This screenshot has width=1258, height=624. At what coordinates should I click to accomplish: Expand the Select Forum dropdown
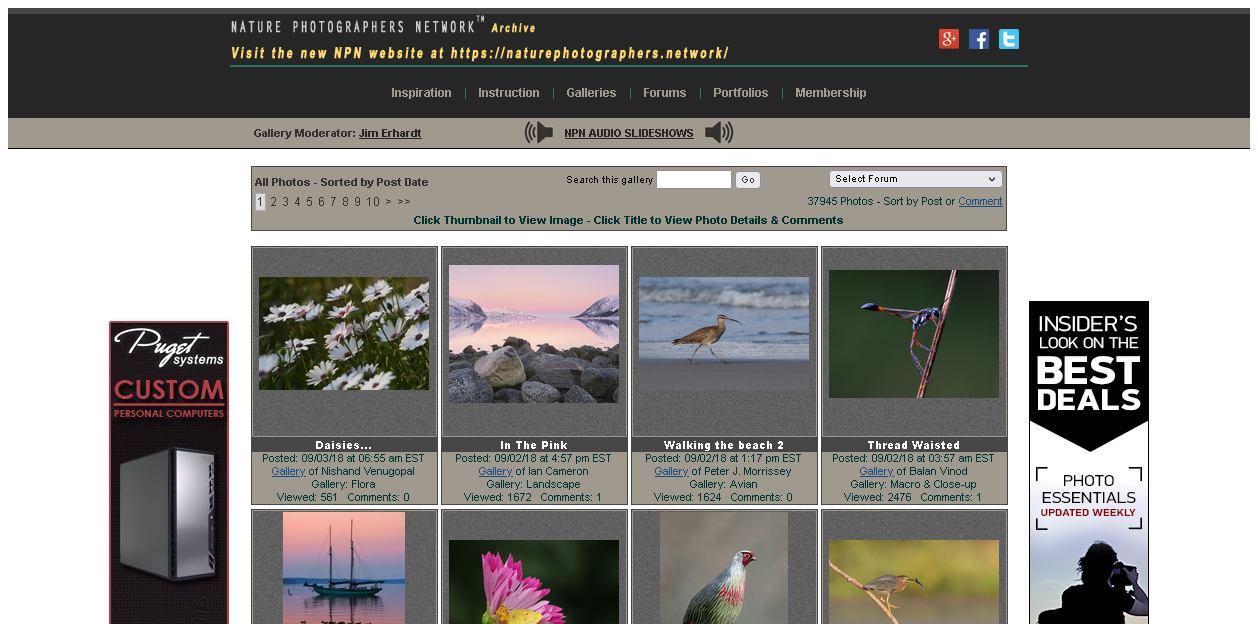tap(915, 179)
